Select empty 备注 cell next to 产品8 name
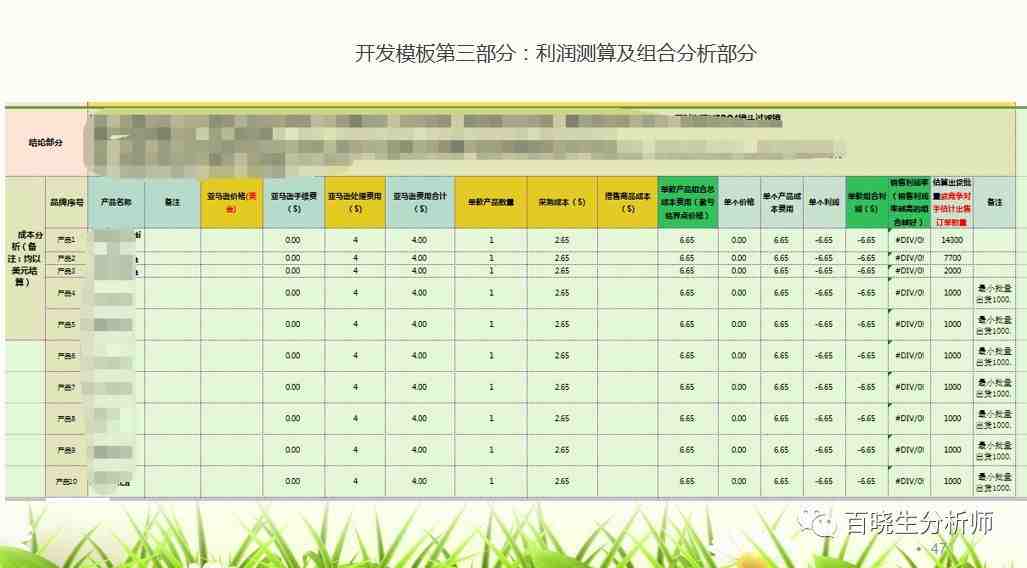 coord(172,419)
